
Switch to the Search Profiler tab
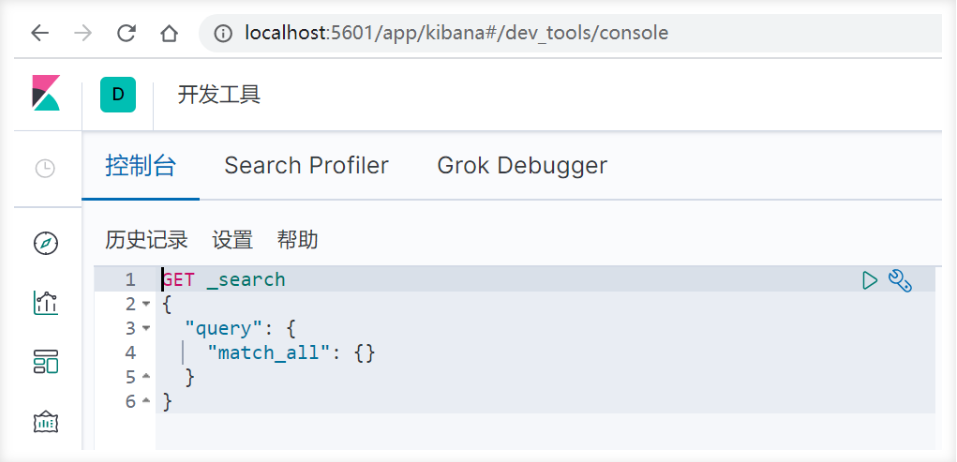pos(306,165)
